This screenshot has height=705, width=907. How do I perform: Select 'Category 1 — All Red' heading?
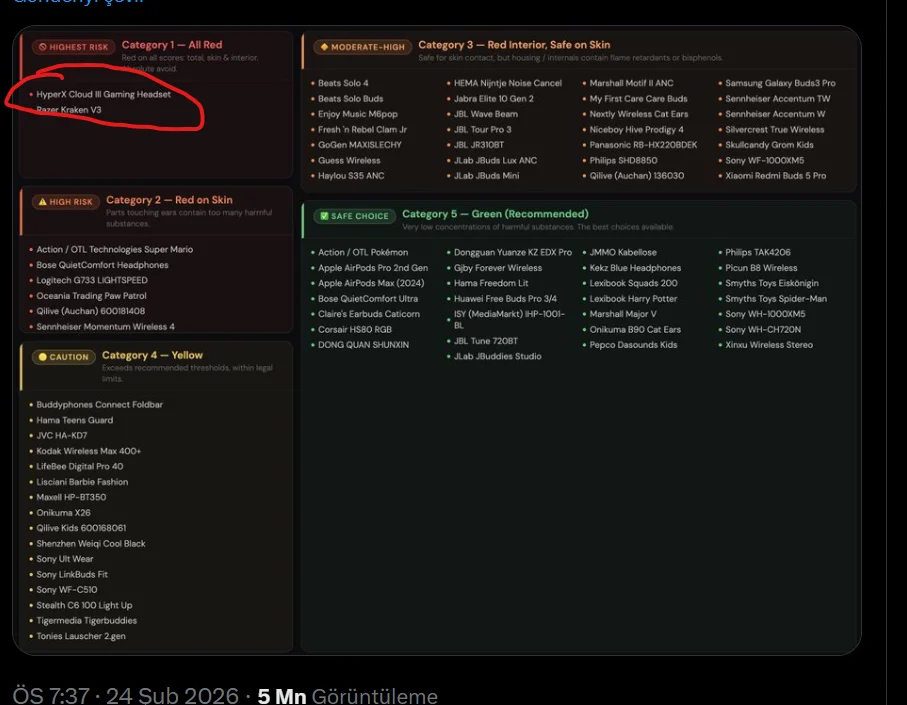(172, 45)
